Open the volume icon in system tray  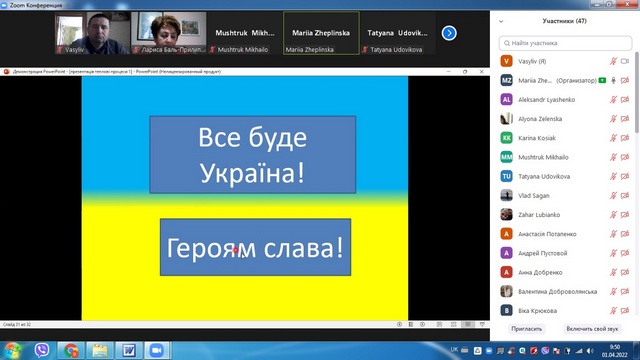(x=590, y=351)
